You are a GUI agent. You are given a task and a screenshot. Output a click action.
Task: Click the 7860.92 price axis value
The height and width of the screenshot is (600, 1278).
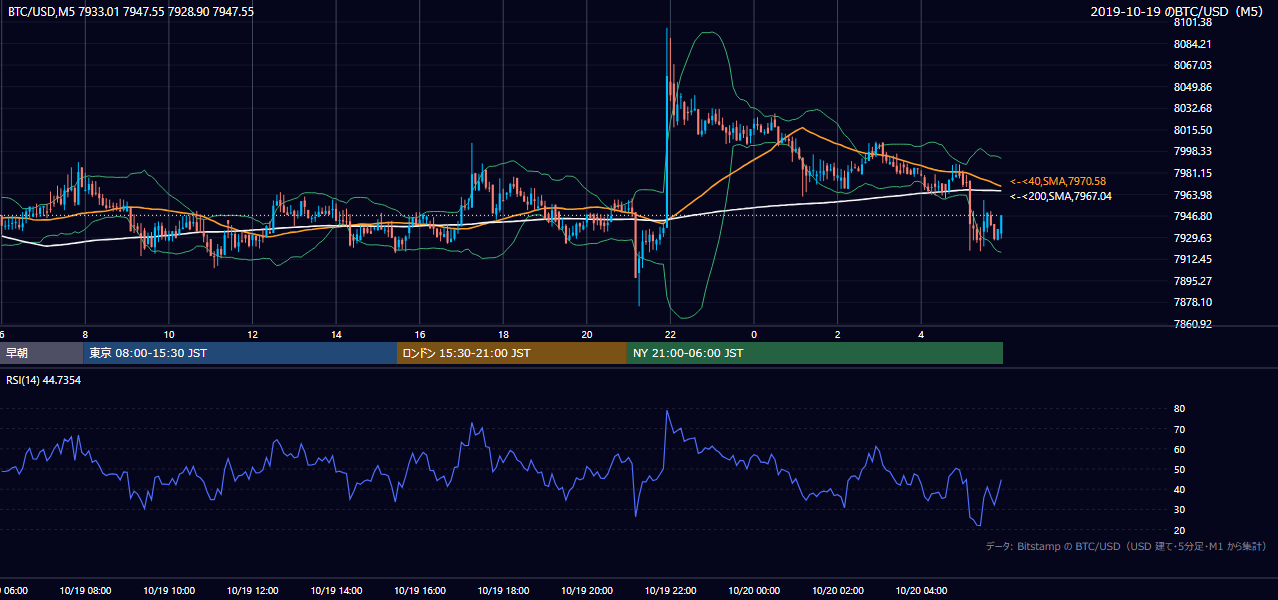1192,324
